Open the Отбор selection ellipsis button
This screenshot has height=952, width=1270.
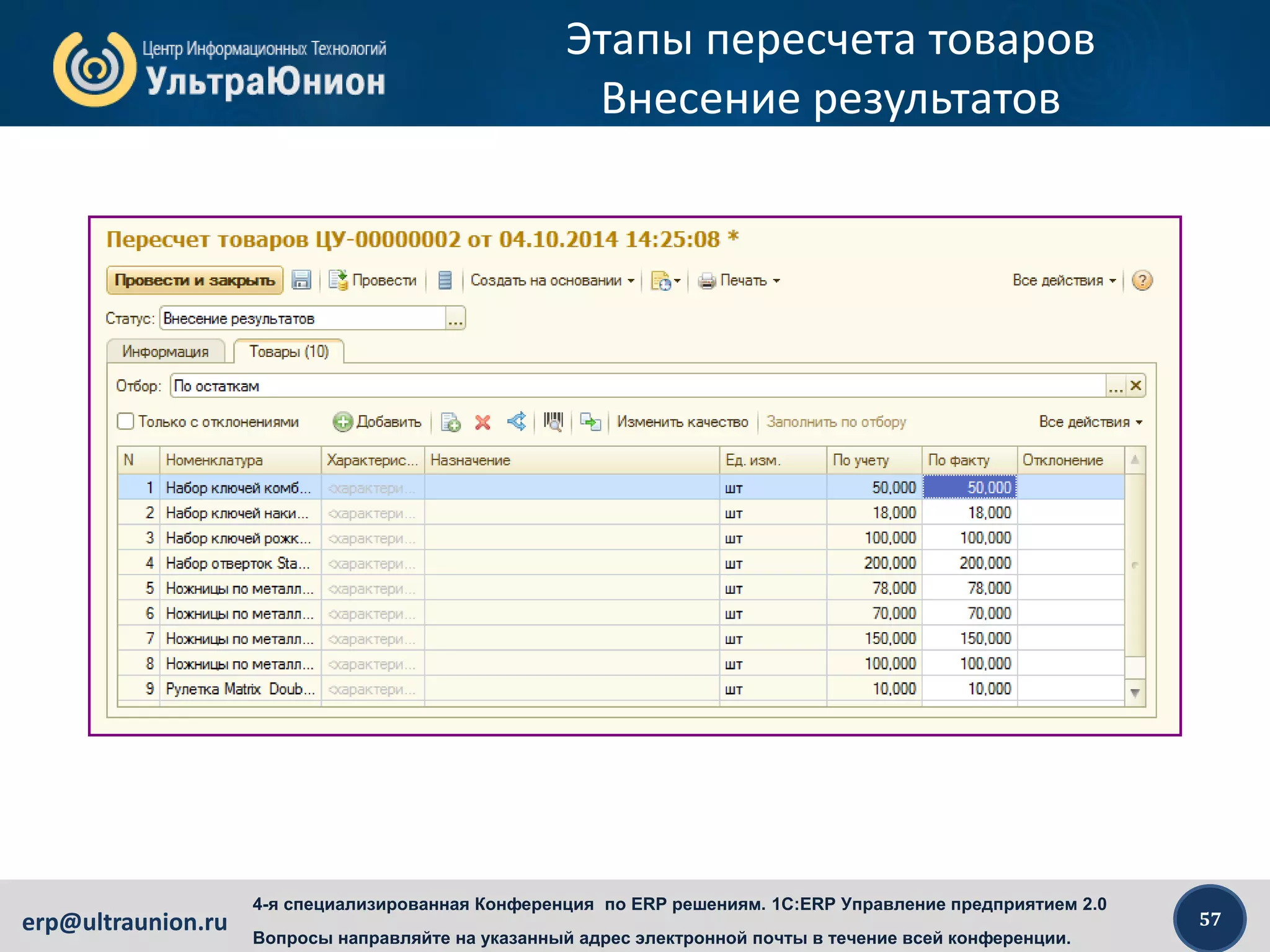coord(1116,386)
